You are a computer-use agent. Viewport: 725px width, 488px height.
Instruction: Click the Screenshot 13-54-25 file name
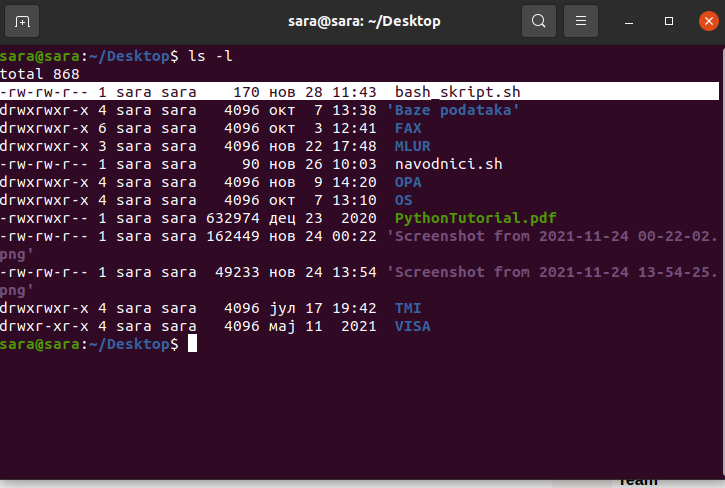pos(552,272)
